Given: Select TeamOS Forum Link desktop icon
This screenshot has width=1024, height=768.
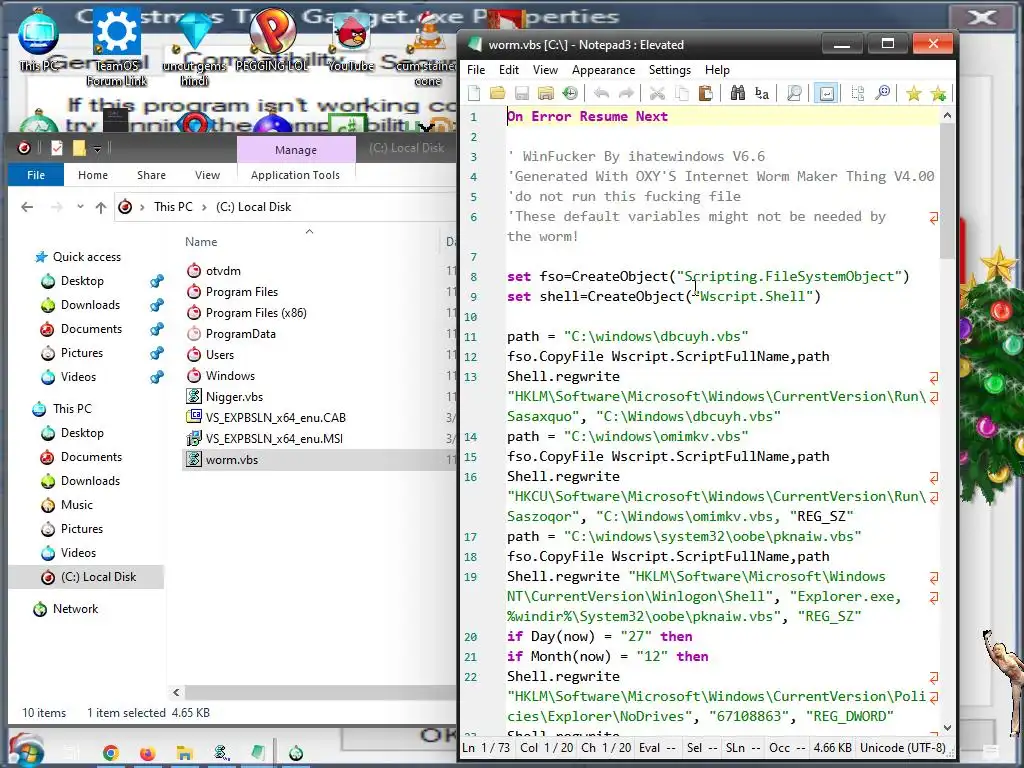Looking at the screenshot, I should [117, 47].
